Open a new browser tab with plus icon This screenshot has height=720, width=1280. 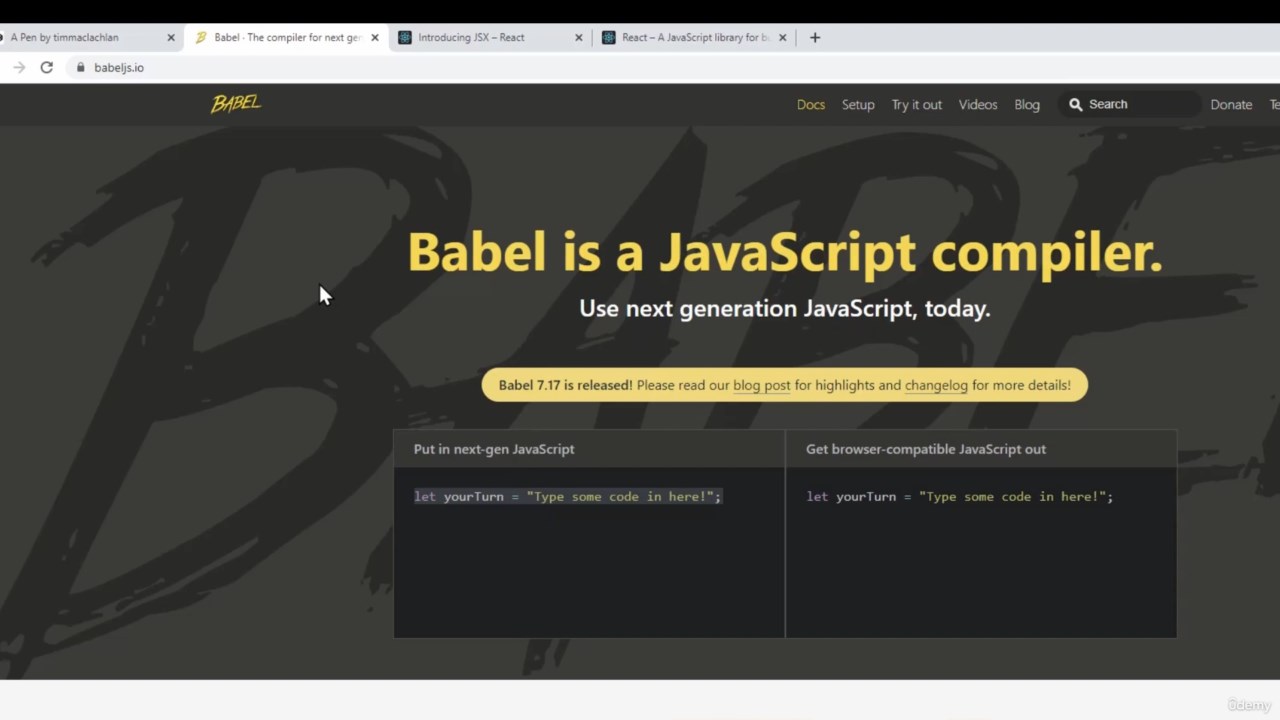815,37
